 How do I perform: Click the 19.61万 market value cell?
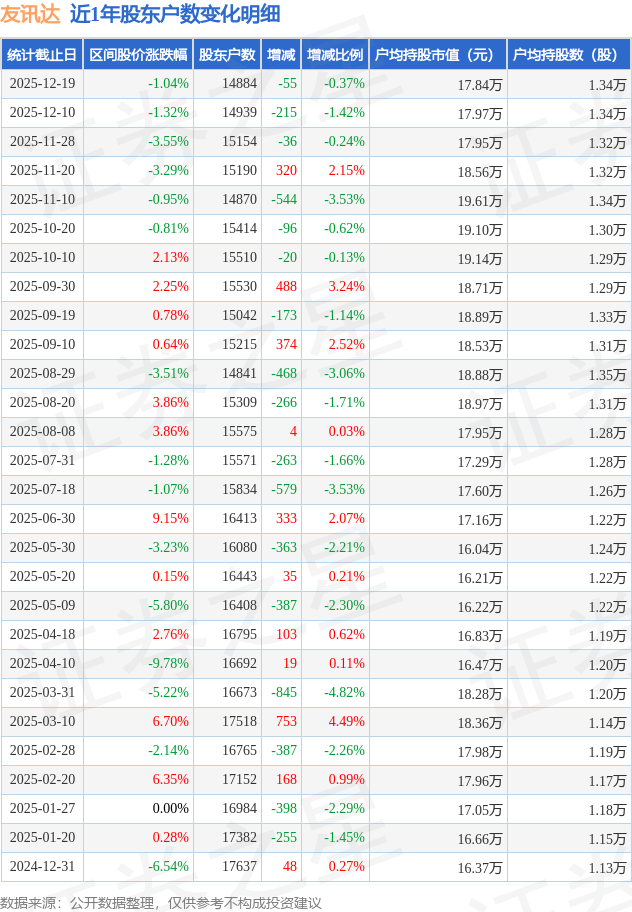480,200
